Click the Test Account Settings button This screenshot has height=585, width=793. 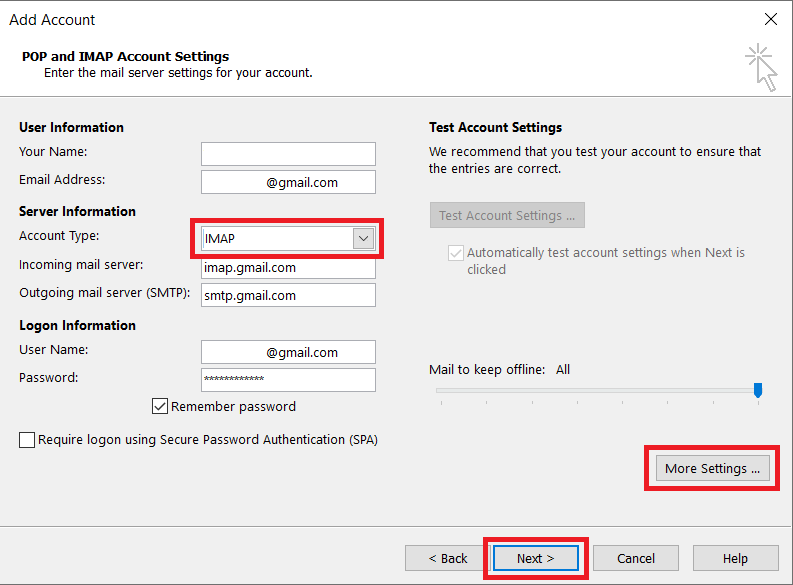507,215
